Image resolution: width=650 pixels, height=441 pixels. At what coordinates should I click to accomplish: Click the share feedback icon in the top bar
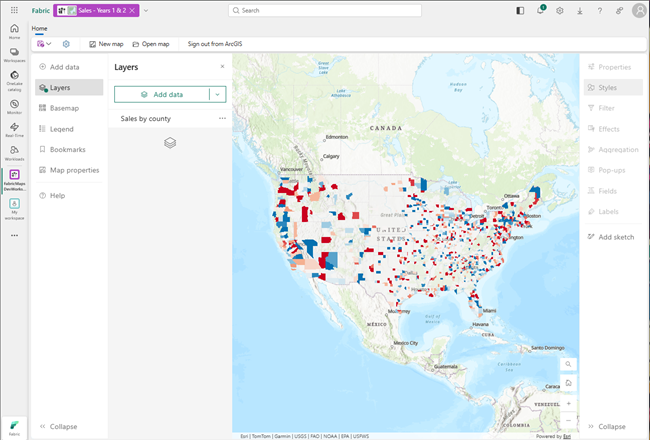pyautogui.click(x=619, y=11)
